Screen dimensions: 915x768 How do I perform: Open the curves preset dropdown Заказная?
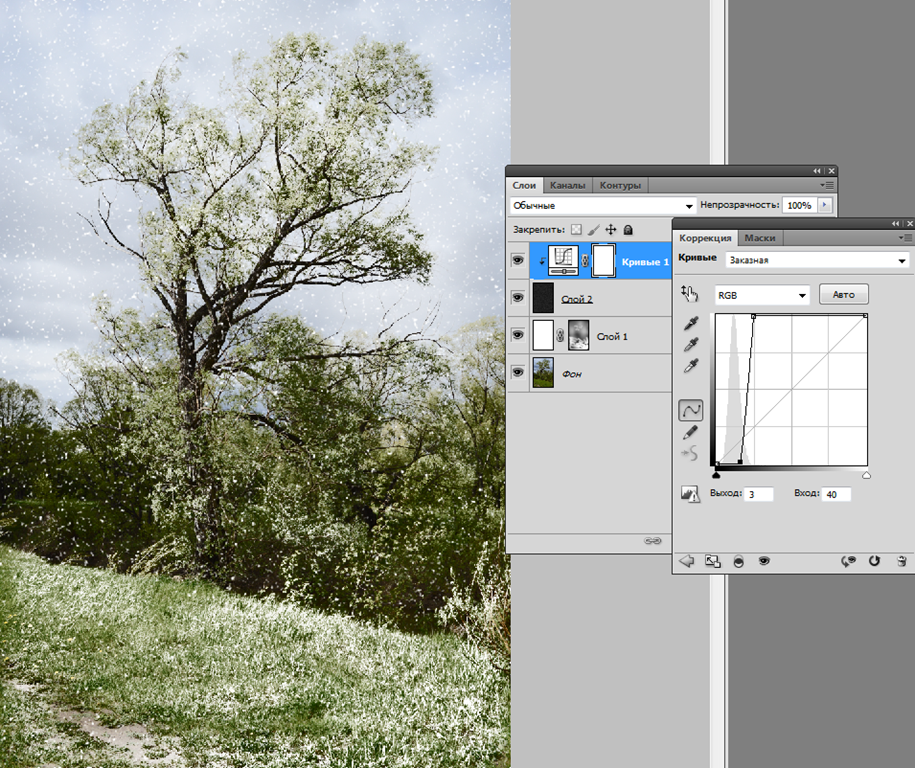[x=818, y=260]
